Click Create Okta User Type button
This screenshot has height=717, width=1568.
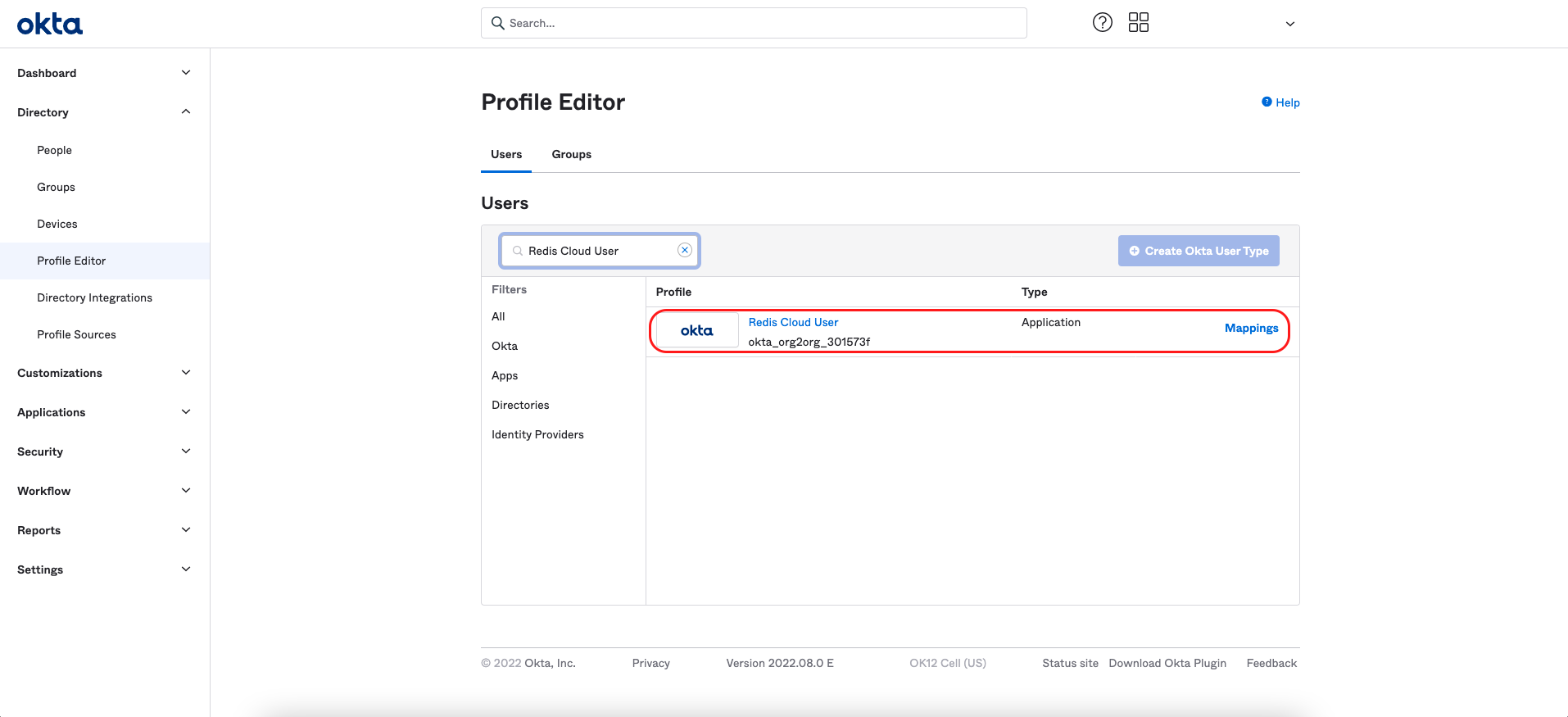[x=1199, y=251]
